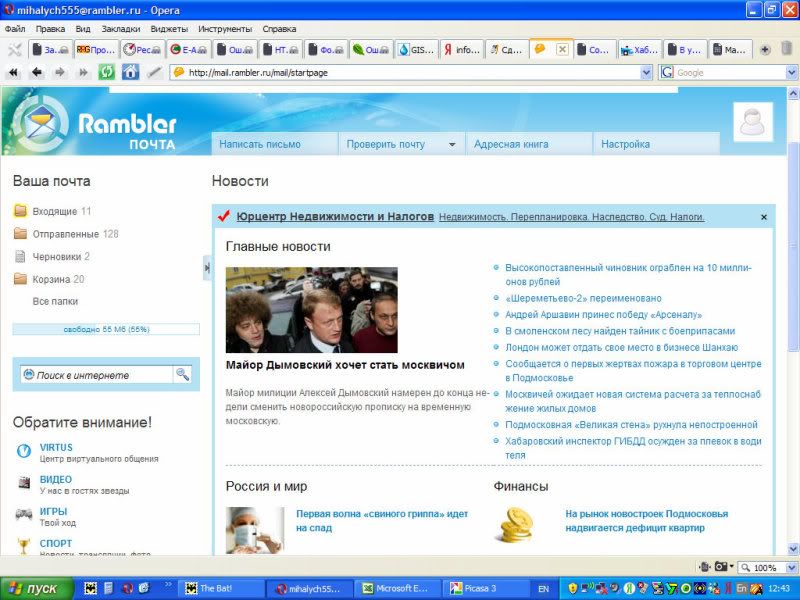Click the Fast Forward navigation button

(83, 72)
